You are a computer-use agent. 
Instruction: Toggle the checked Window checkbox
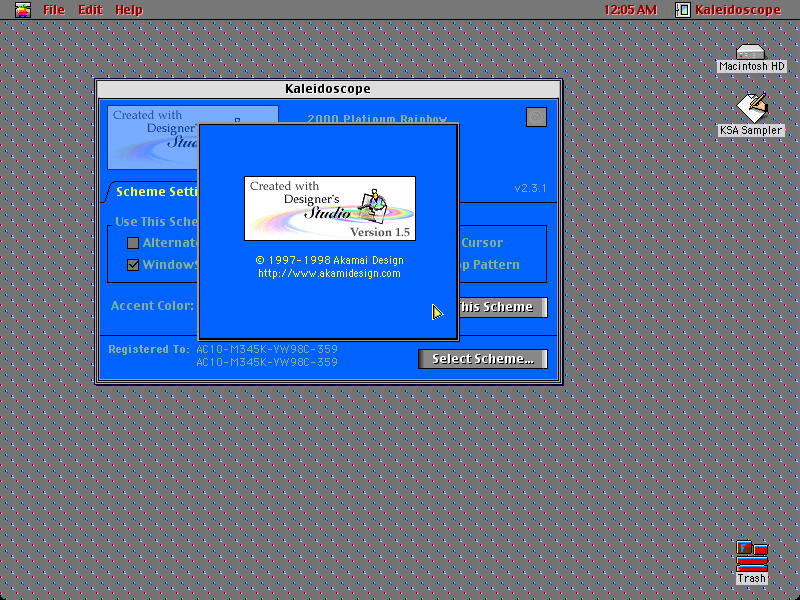coord(133,265)
